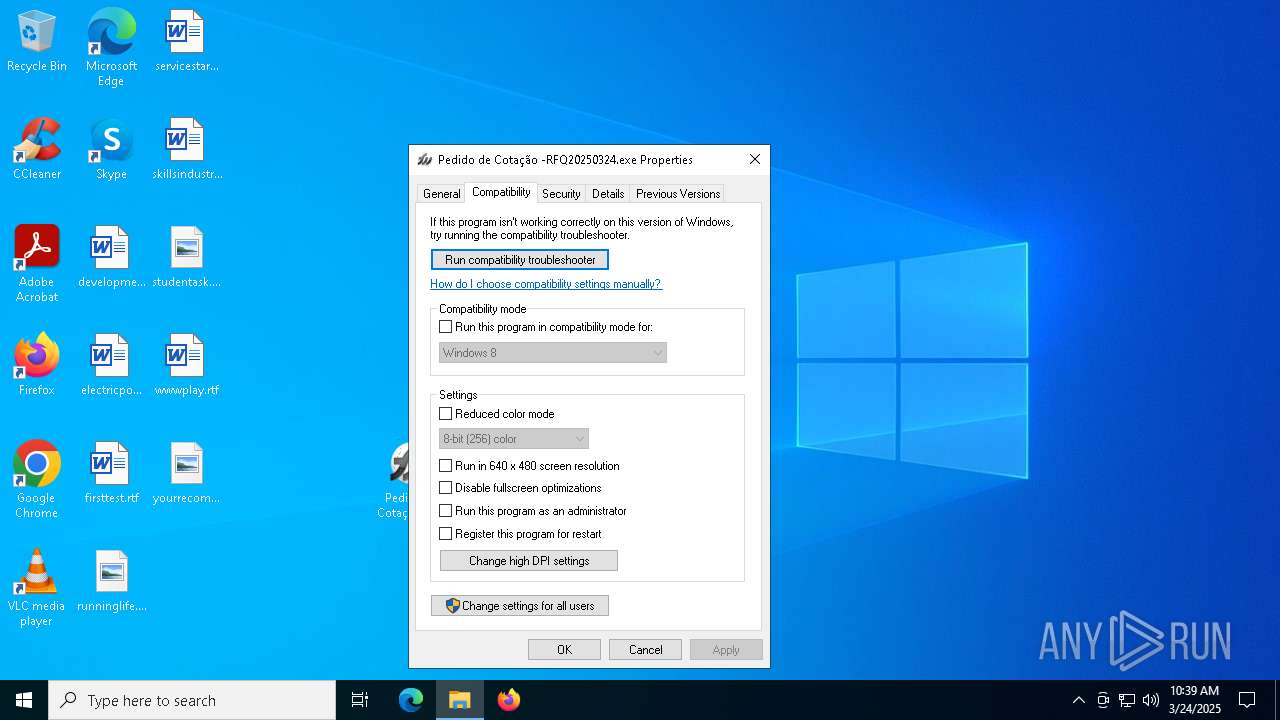Click the taskbar search box
The image size is (1280, 720).
pos(192,700)
